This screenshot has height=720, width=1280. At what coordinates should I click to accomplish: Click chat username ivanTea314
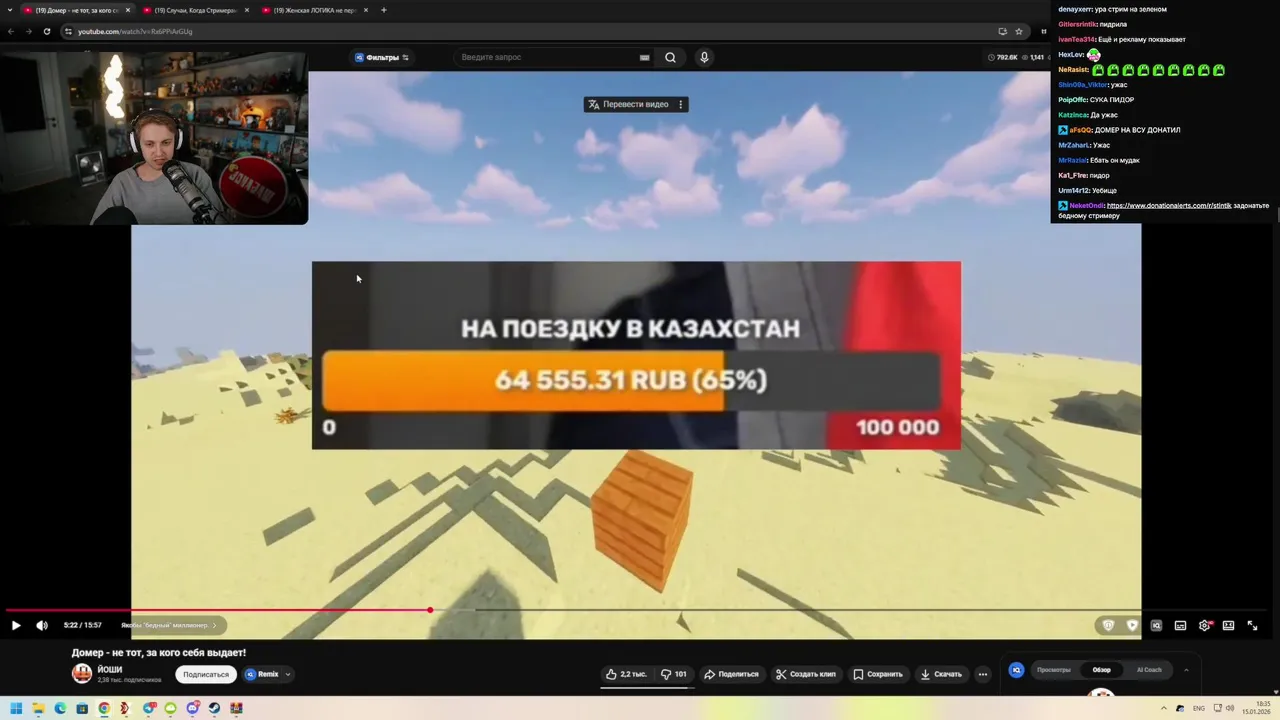[x=1076, y=39]
